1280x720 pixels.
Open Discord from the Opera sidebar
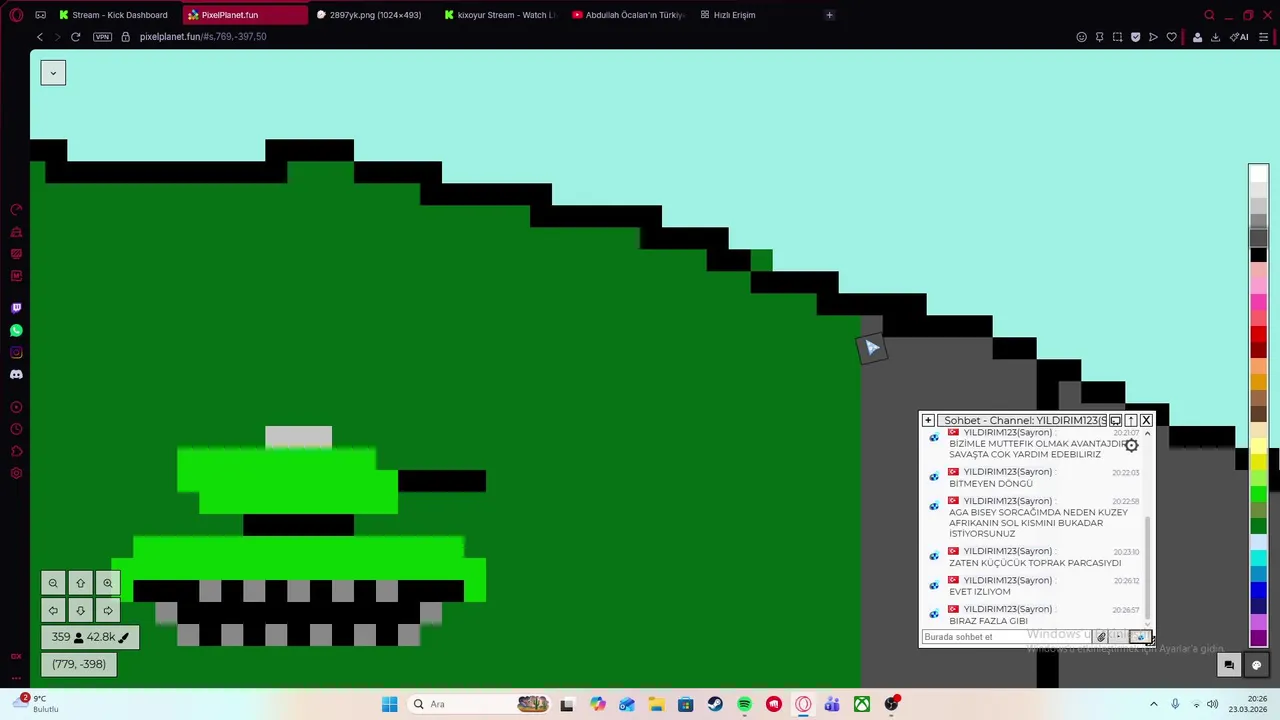(16, 374)
